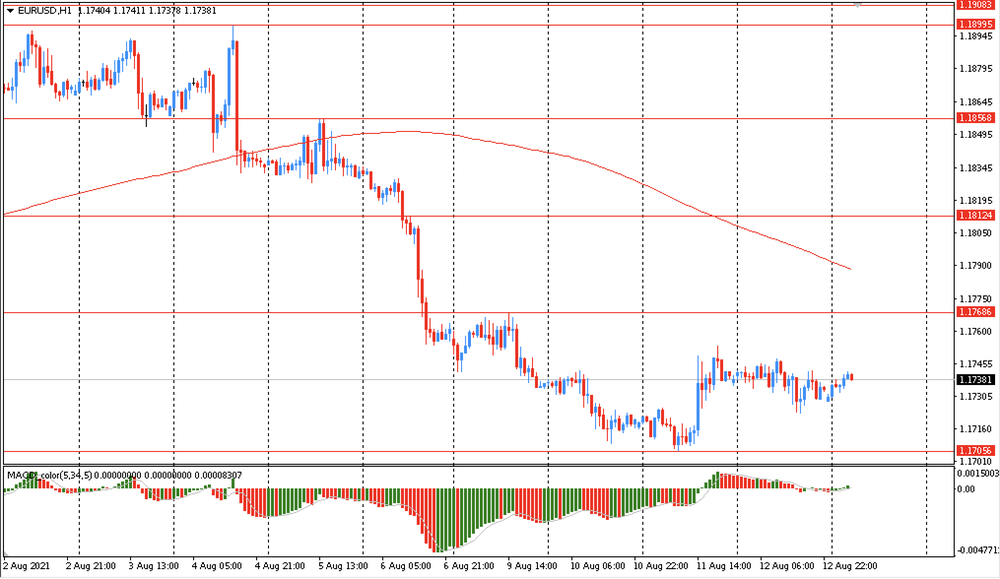Select the EURUSD,H1 symbol label
The height and width of the screenshot is (579, 1000).
click(x=45, y=11)
